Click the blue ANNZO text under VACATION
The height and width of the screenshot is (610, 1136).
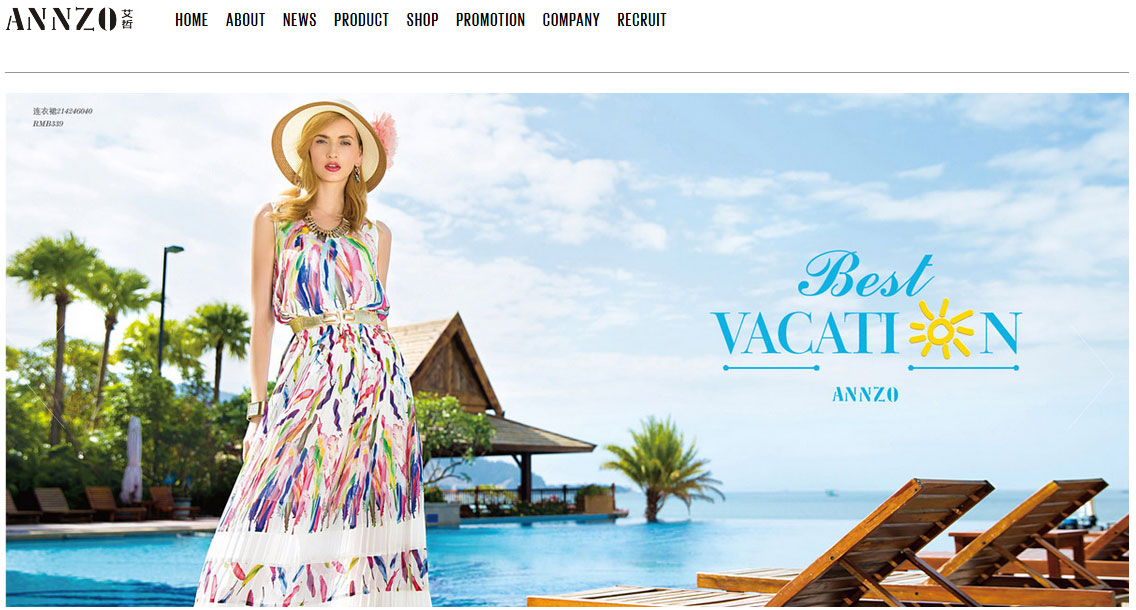[865, 395]
